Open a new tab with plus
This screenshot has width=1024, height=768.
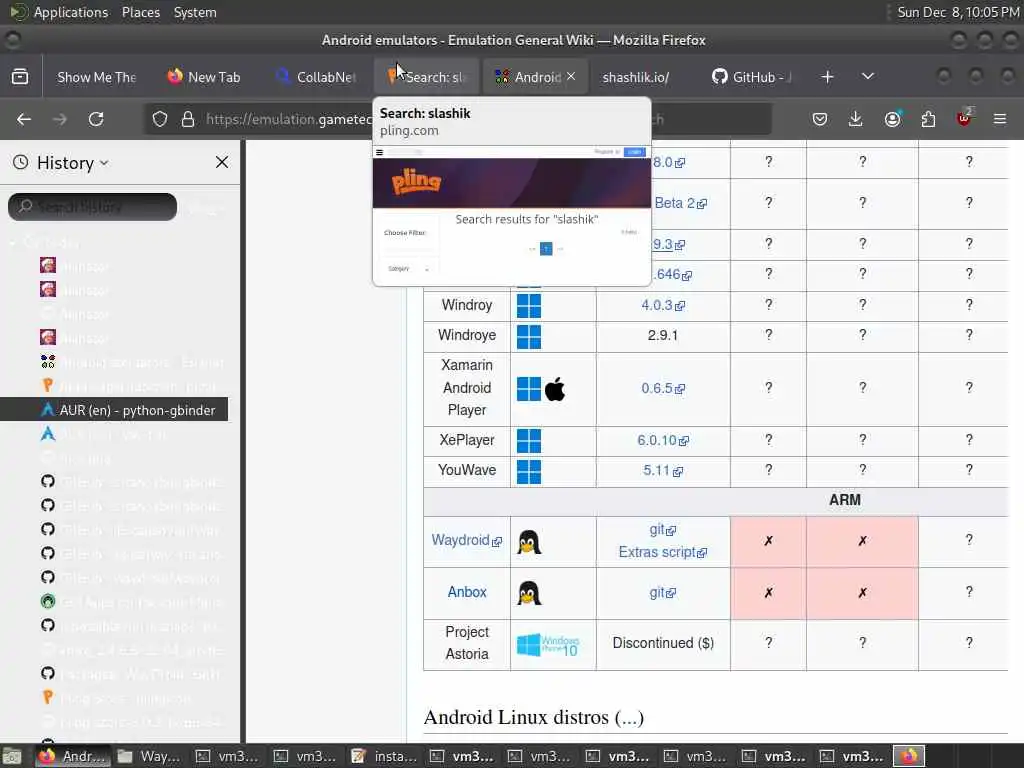(x=827, y=77)
